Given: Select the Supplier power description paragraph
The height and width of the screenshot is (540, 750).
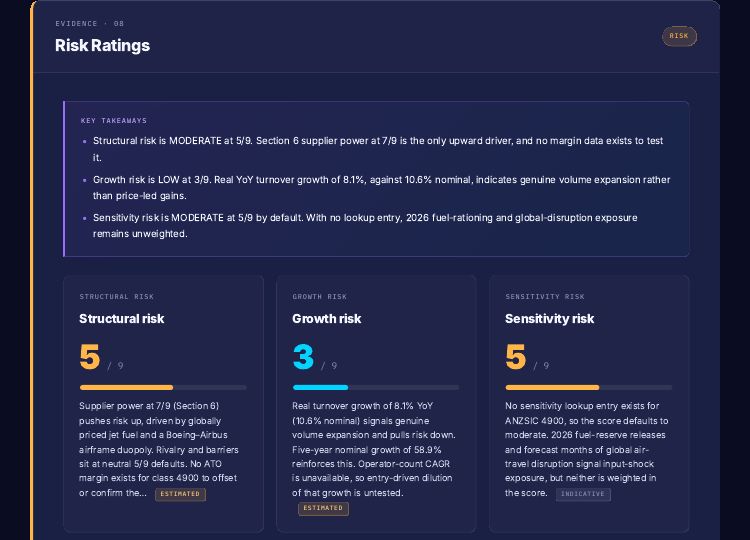Looking at the screenshot, I should pyautogui.click(x=159, y=450).
